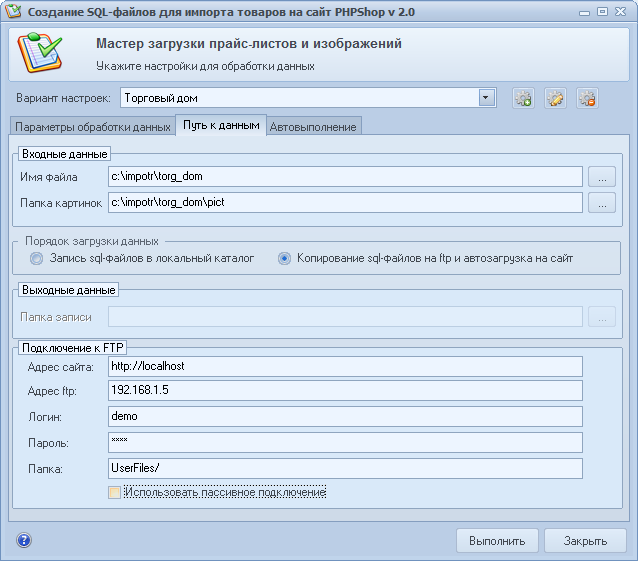Open help via blue question mark icon
The width and height of the screenshot is (638, 561).
point(24,540)
